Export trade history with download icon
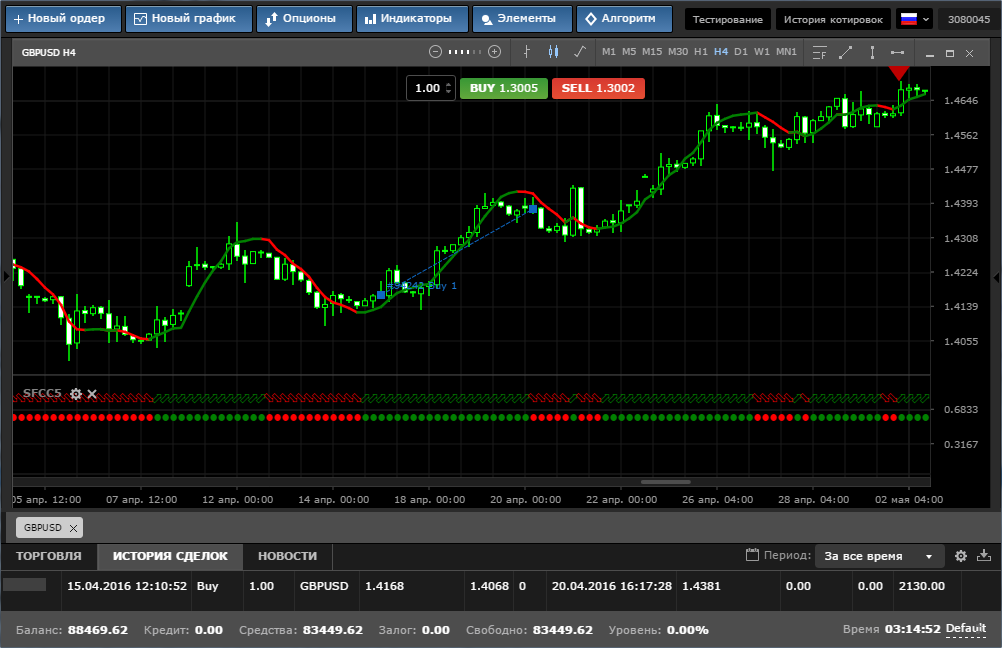The width and height of the screenshot is (1002, 648). [x=984, y=555]
